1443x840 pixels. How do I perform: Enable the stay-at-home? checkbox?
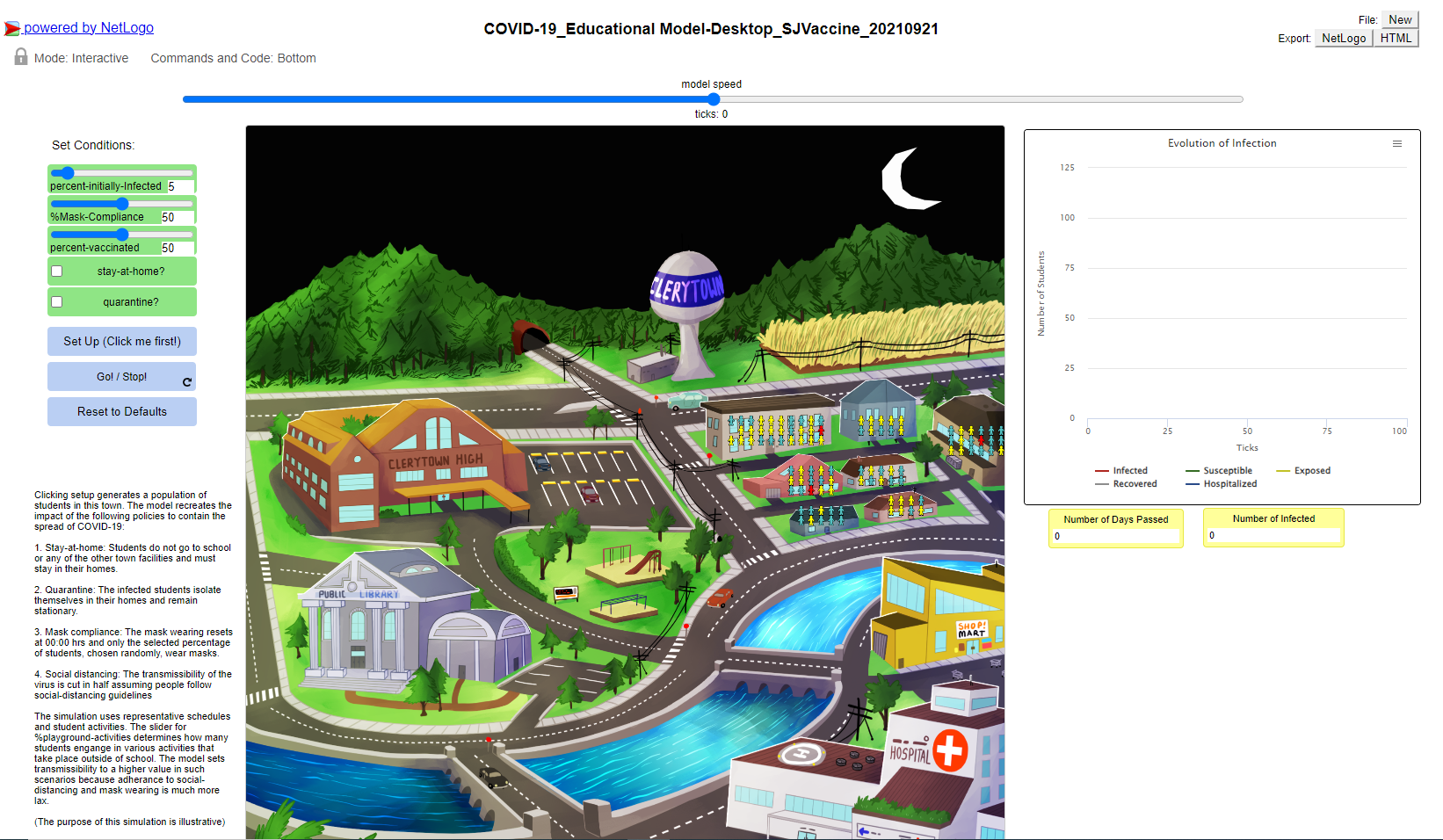pyautogui.click(x=57, y=272)
